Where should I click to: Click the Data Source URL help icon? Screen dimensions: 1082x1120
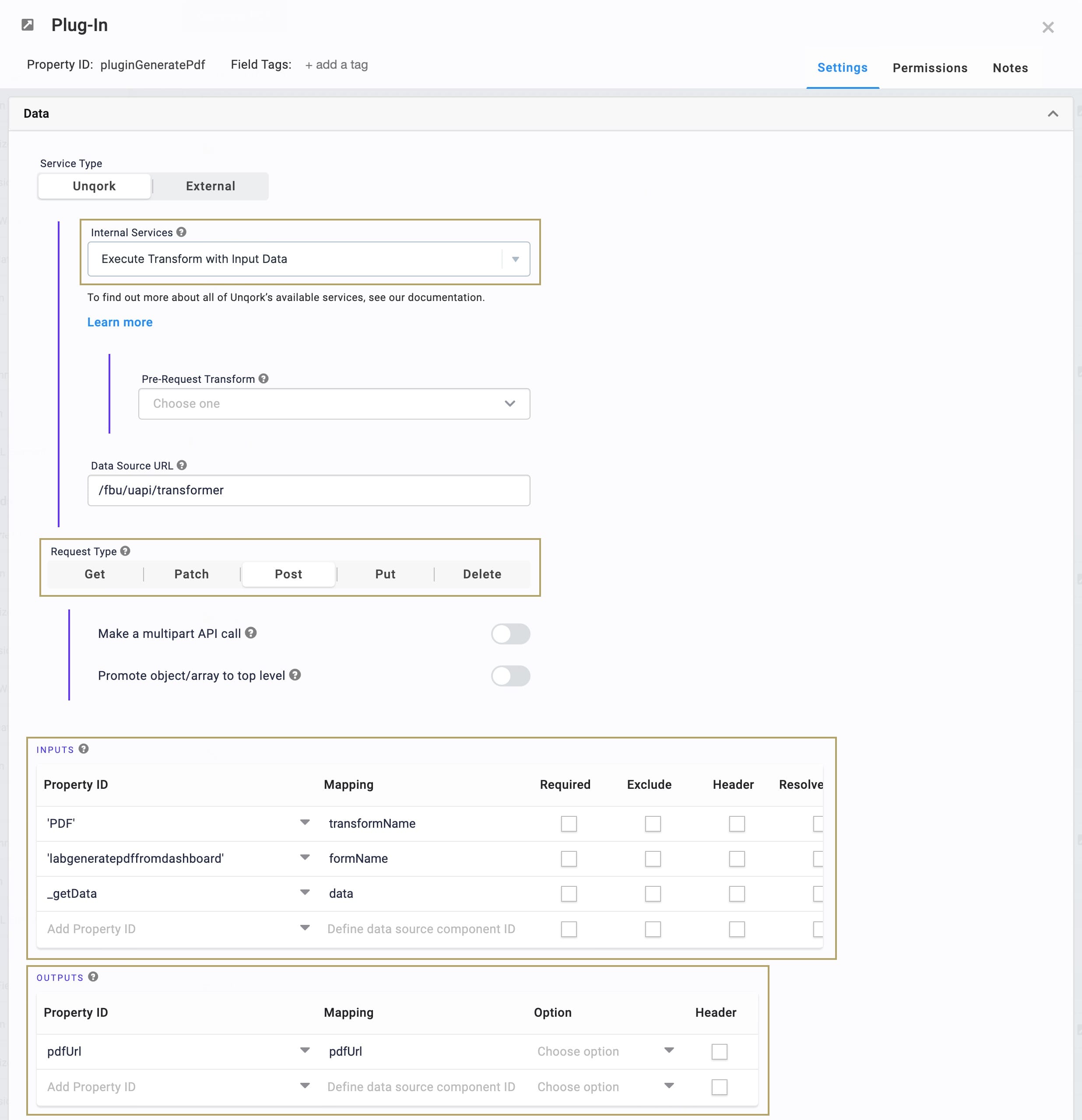coord(182,465)
